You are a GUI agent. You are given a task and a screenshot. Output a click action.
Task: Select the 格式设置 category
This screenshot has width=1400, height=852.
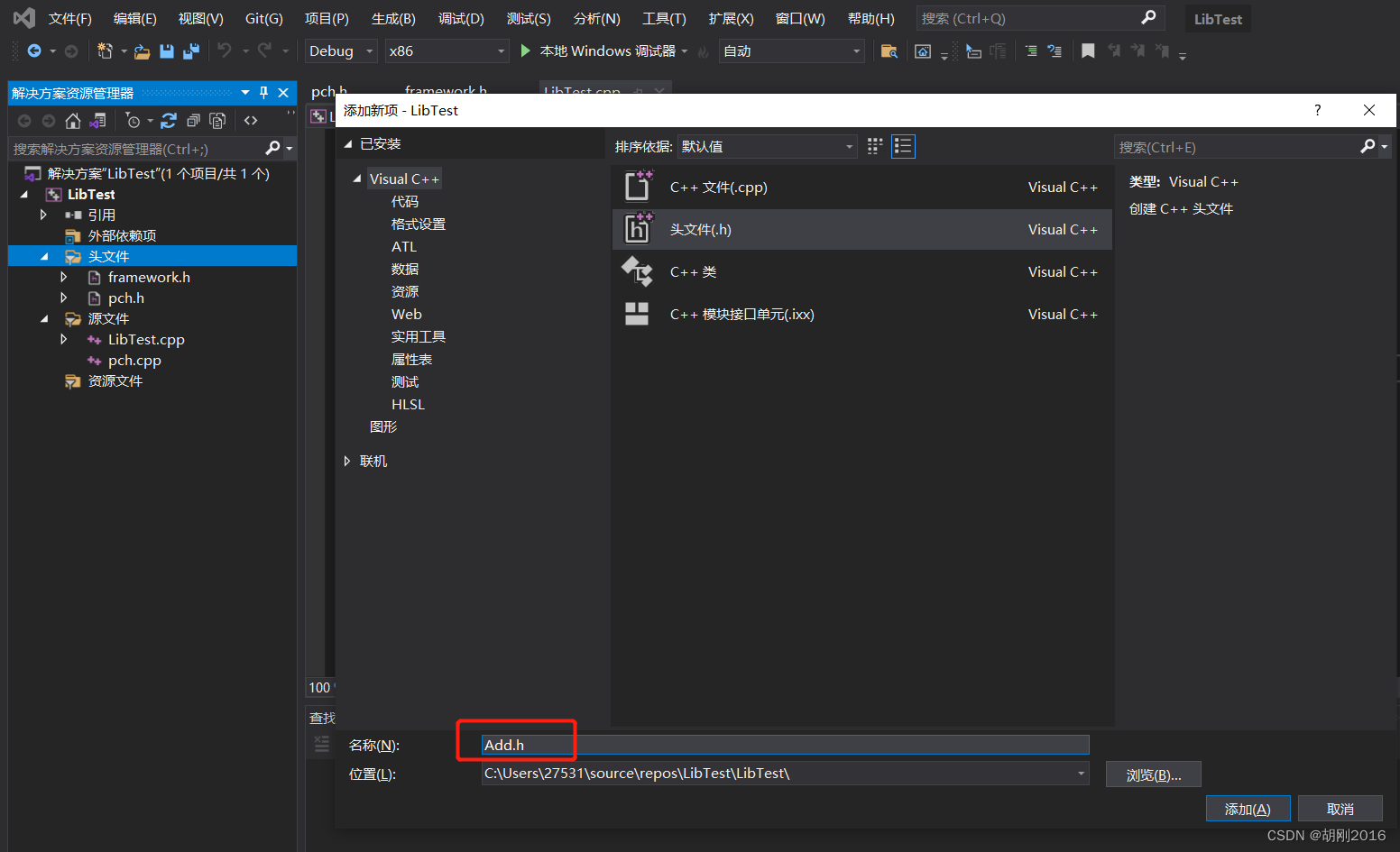[x=419, y=224]
